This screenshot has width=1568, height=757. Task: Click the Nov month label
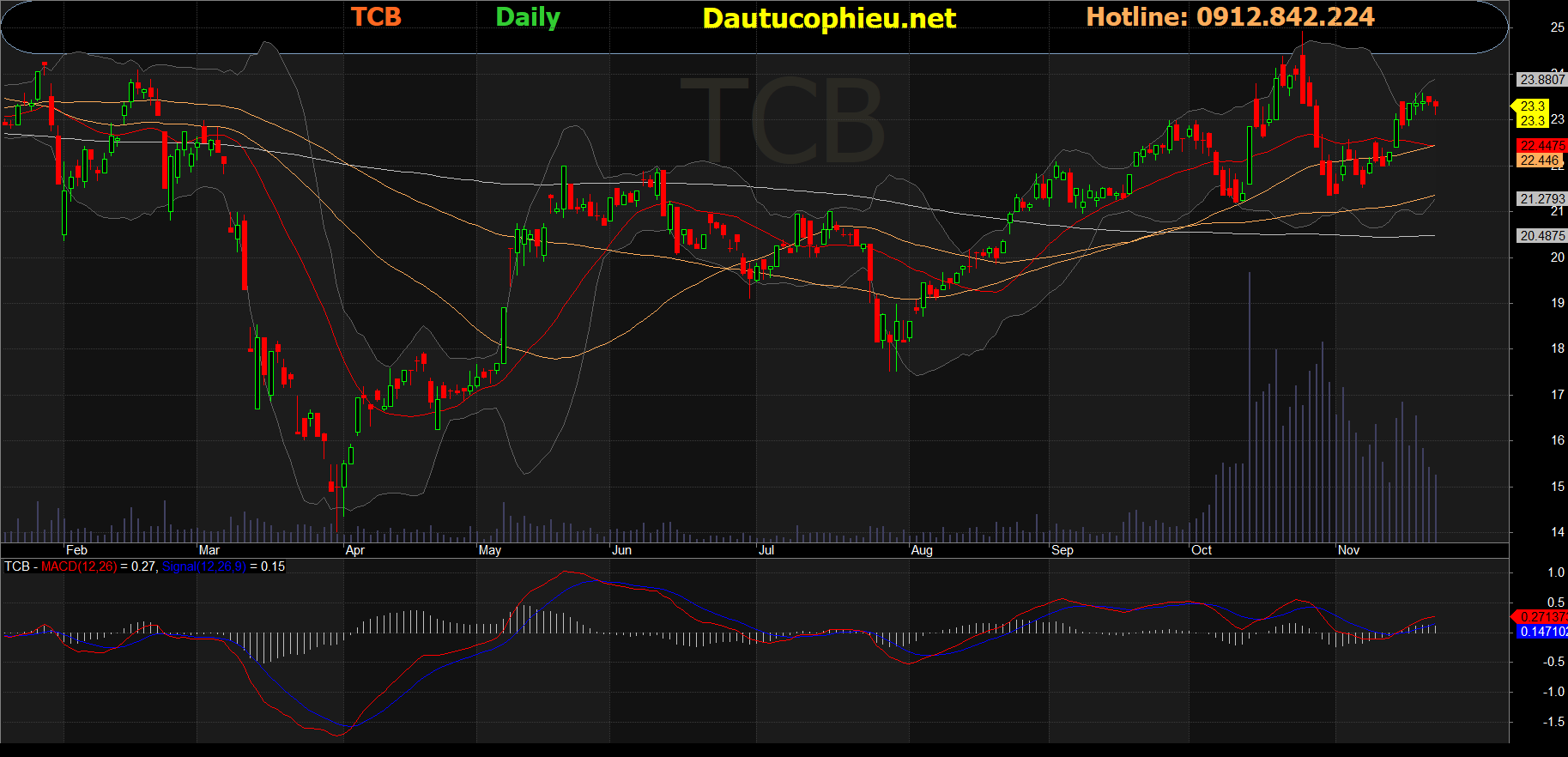coord(1348,550)
